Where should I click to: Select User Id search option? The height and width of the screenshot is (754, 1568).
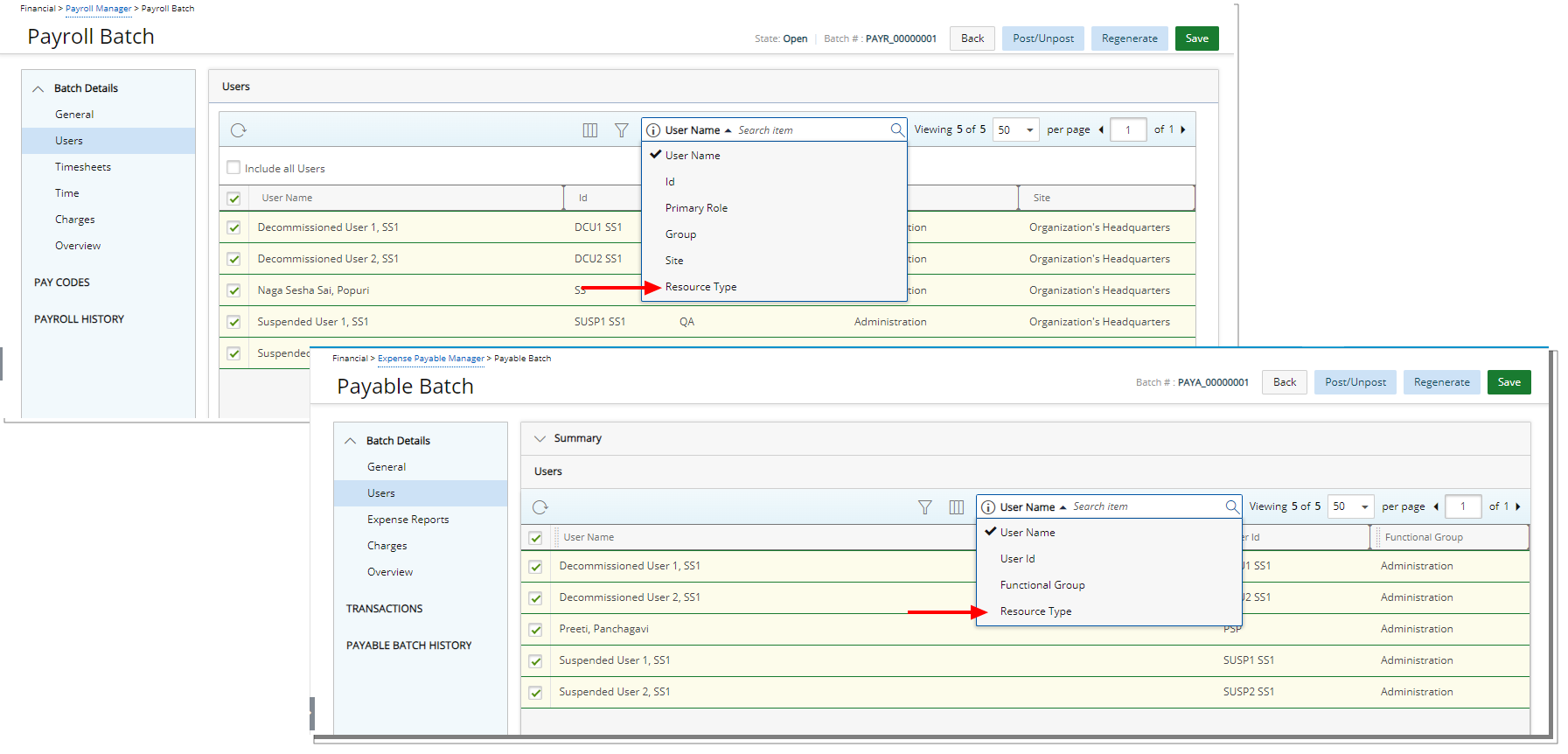(1017, 559)
